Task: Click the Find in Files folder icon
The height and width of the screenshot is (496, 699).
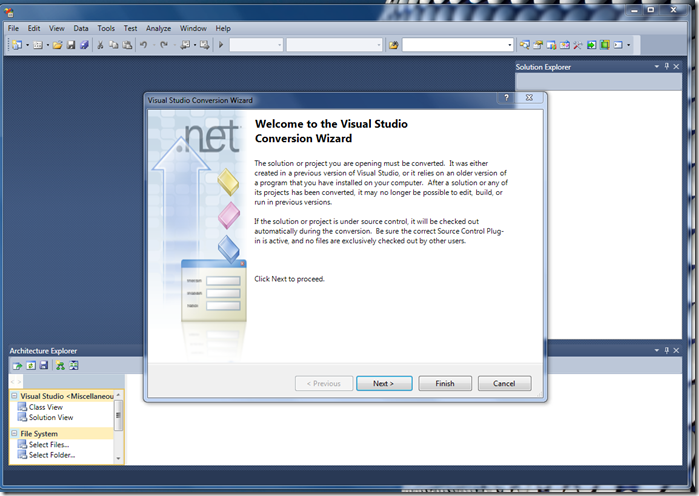Action: 393,45
